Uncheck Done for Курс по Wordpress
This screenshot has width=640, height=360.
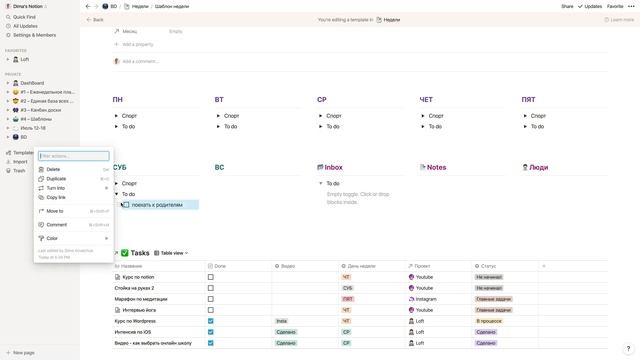(x=211, y=321)
